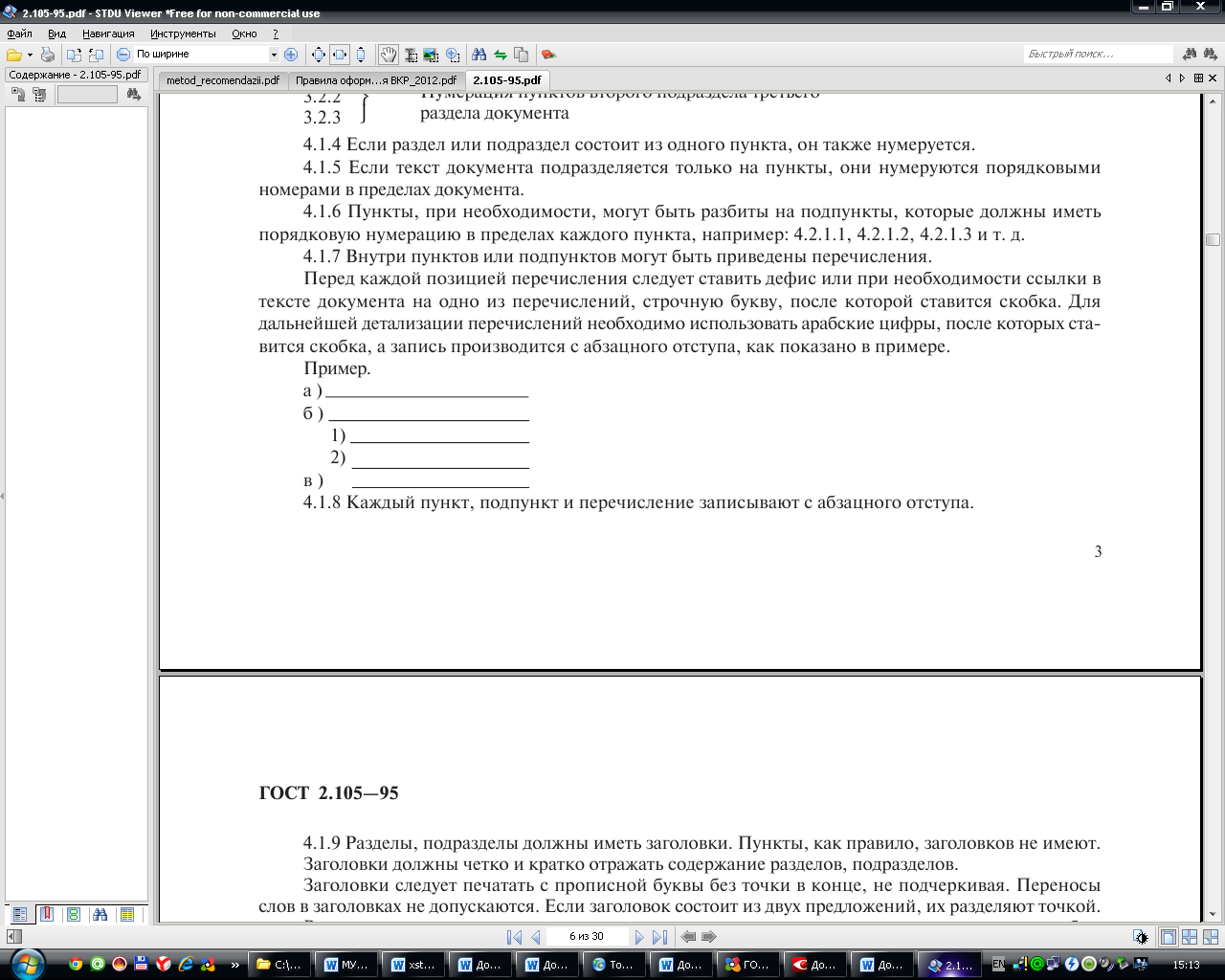Click the rotate page left icon
The height and width of the screenshot is (980, 1225).
tap(74, 55)
